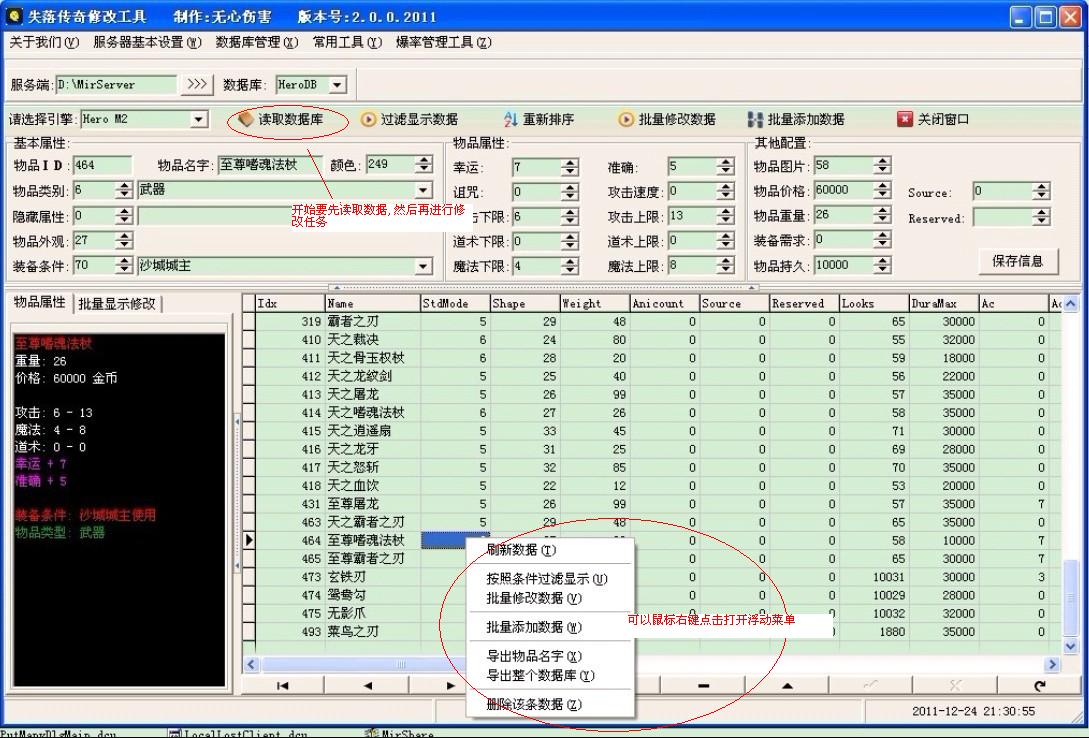
Task: Click the red 关闭窗口 close window icon
Action: (x=905, y=119)
